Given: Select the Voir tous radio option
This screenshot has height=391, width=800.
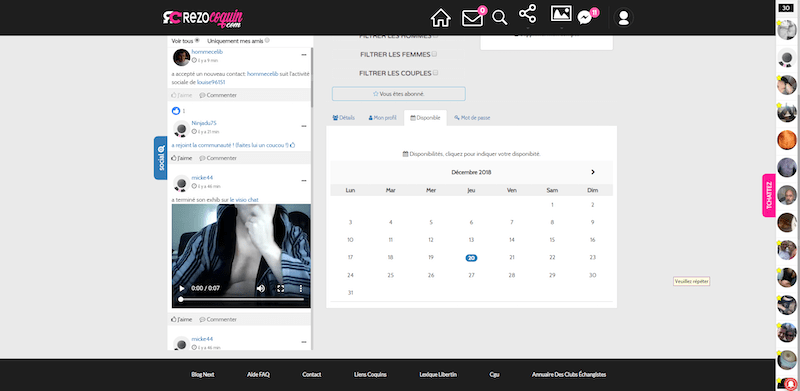Looking at the screenshot, I should pyautogui.click(x=197, y=41).
